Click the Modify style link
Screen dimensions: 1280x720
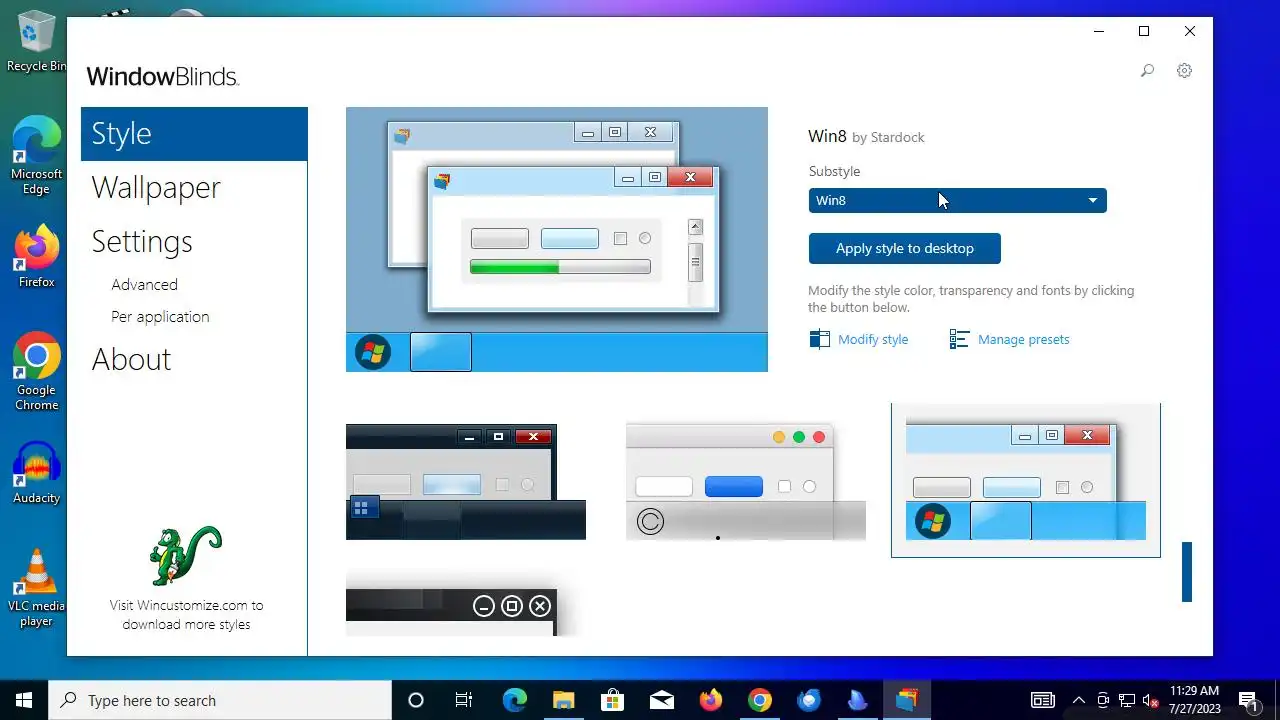(x=873, y=339)
